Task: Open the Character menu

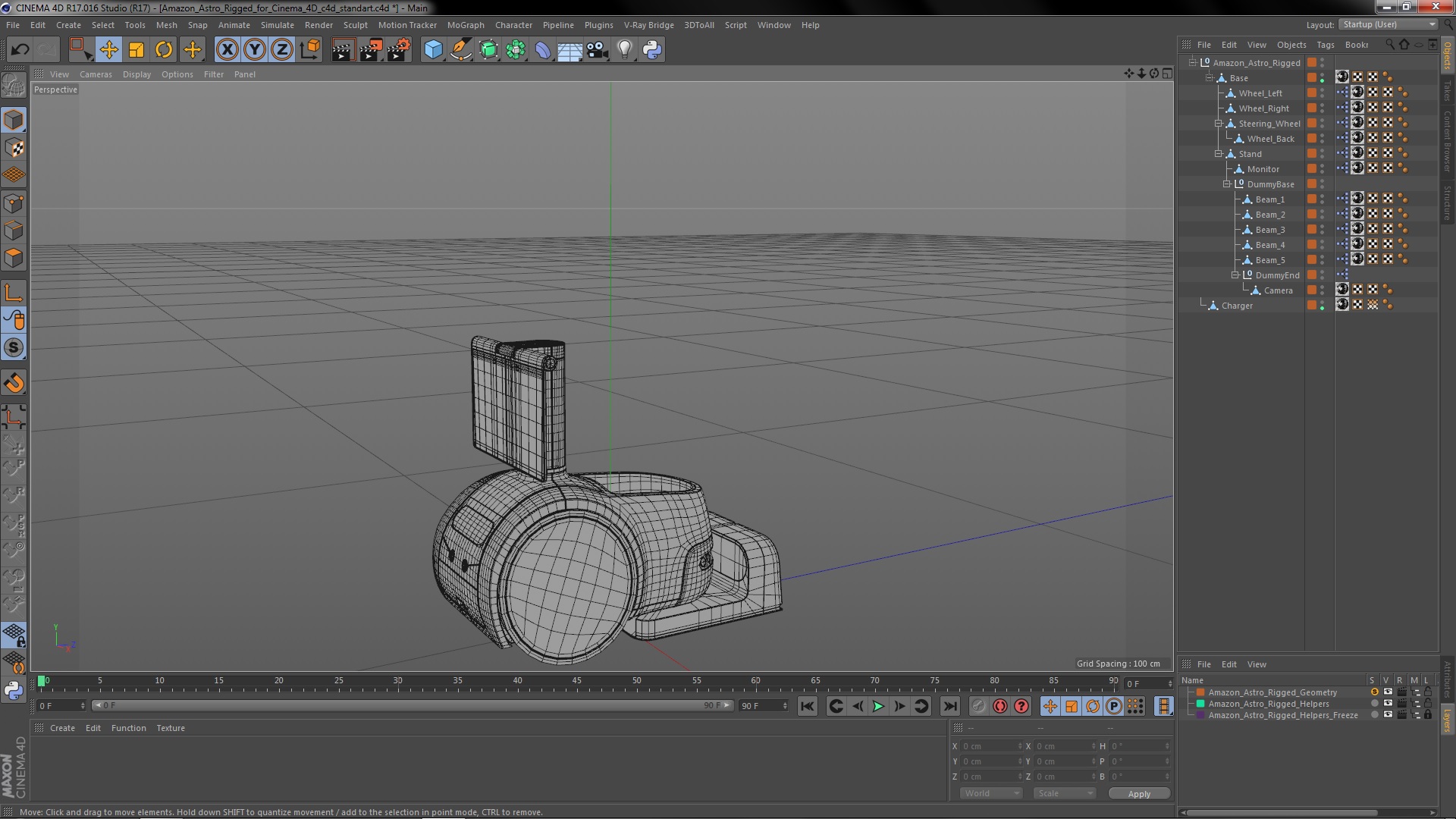Action: point(513,25)
